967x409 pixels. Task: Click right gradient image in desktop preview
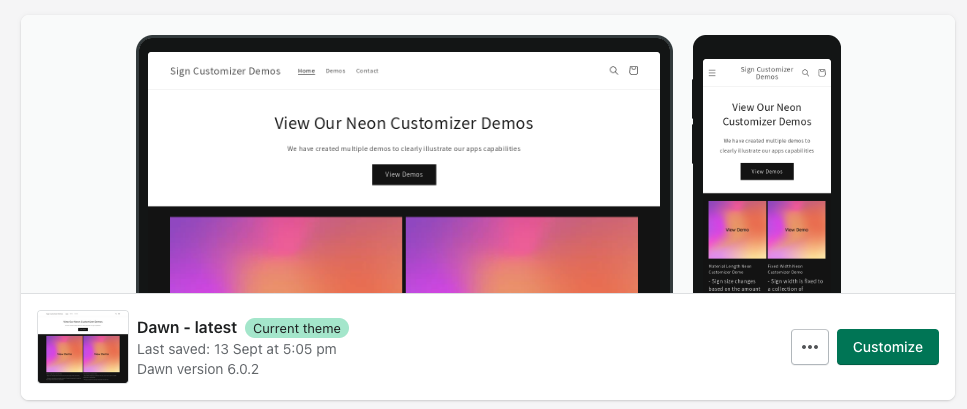point(521,254)
